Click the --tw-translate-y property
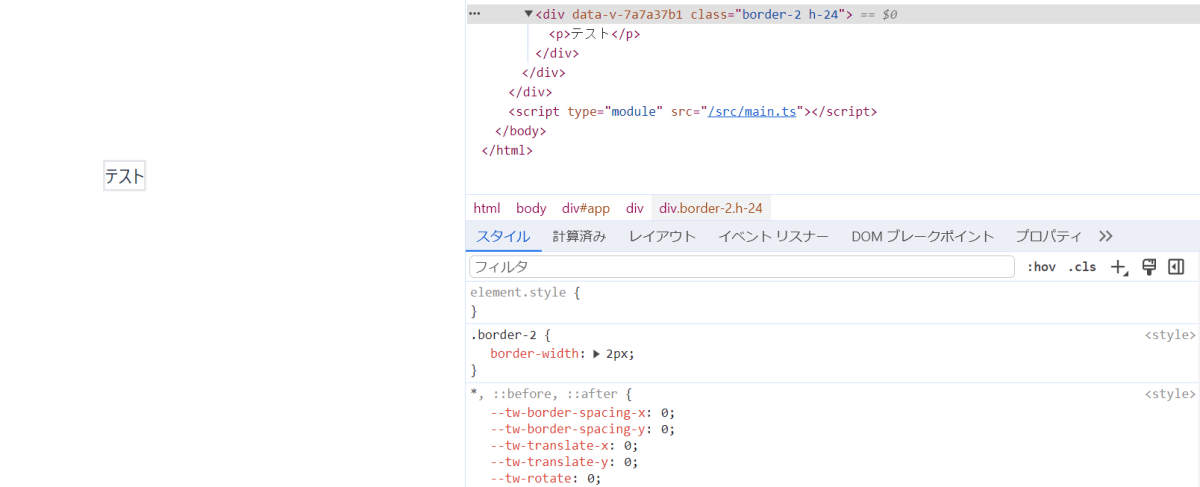Screen dimensions: 1200x487 coord(549,462)
